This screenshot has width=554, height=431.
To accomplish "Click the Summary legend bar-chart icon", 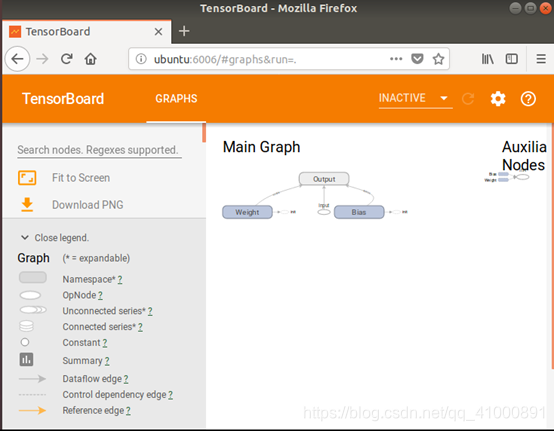I will click(26, 360).
